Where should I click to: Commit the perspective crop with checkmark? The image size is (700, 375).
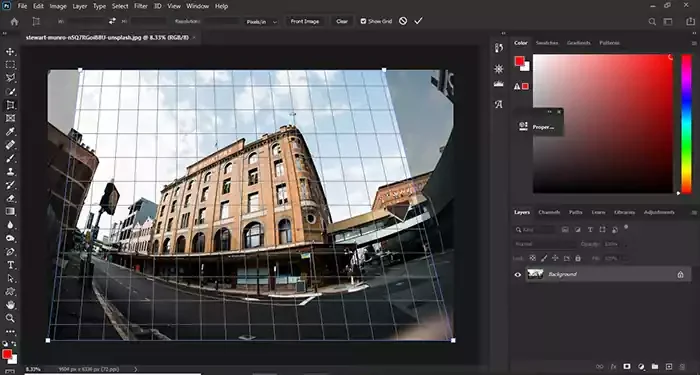coord(418,21)
